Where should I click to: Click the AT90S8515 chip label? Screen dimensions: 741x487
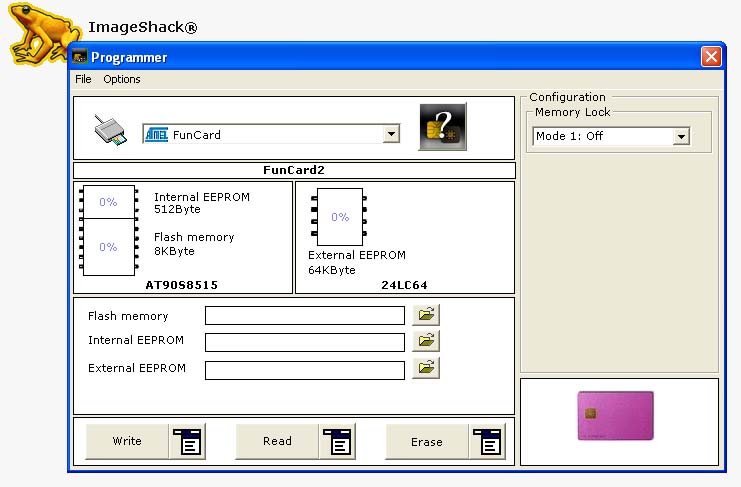[181, 285]
